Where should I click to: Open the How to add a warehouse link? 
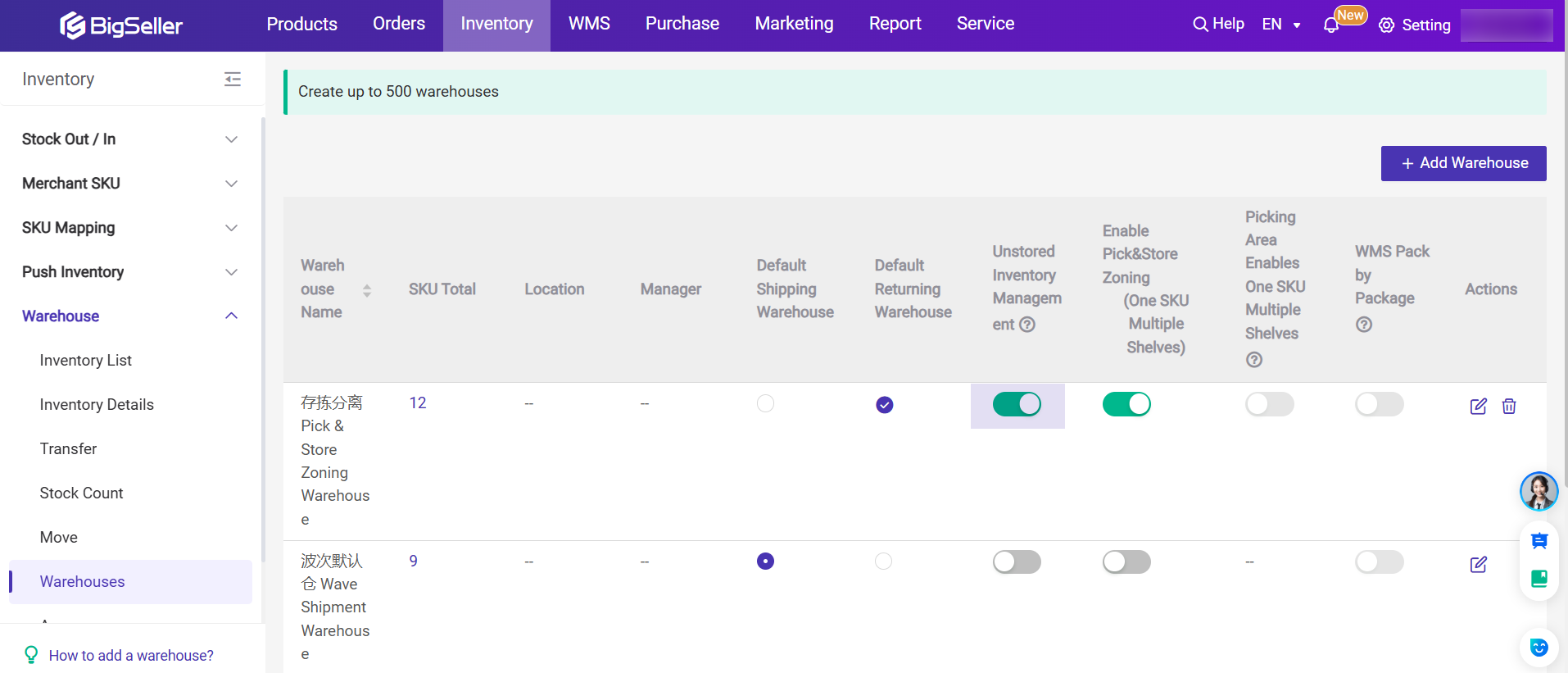point(131,655)
